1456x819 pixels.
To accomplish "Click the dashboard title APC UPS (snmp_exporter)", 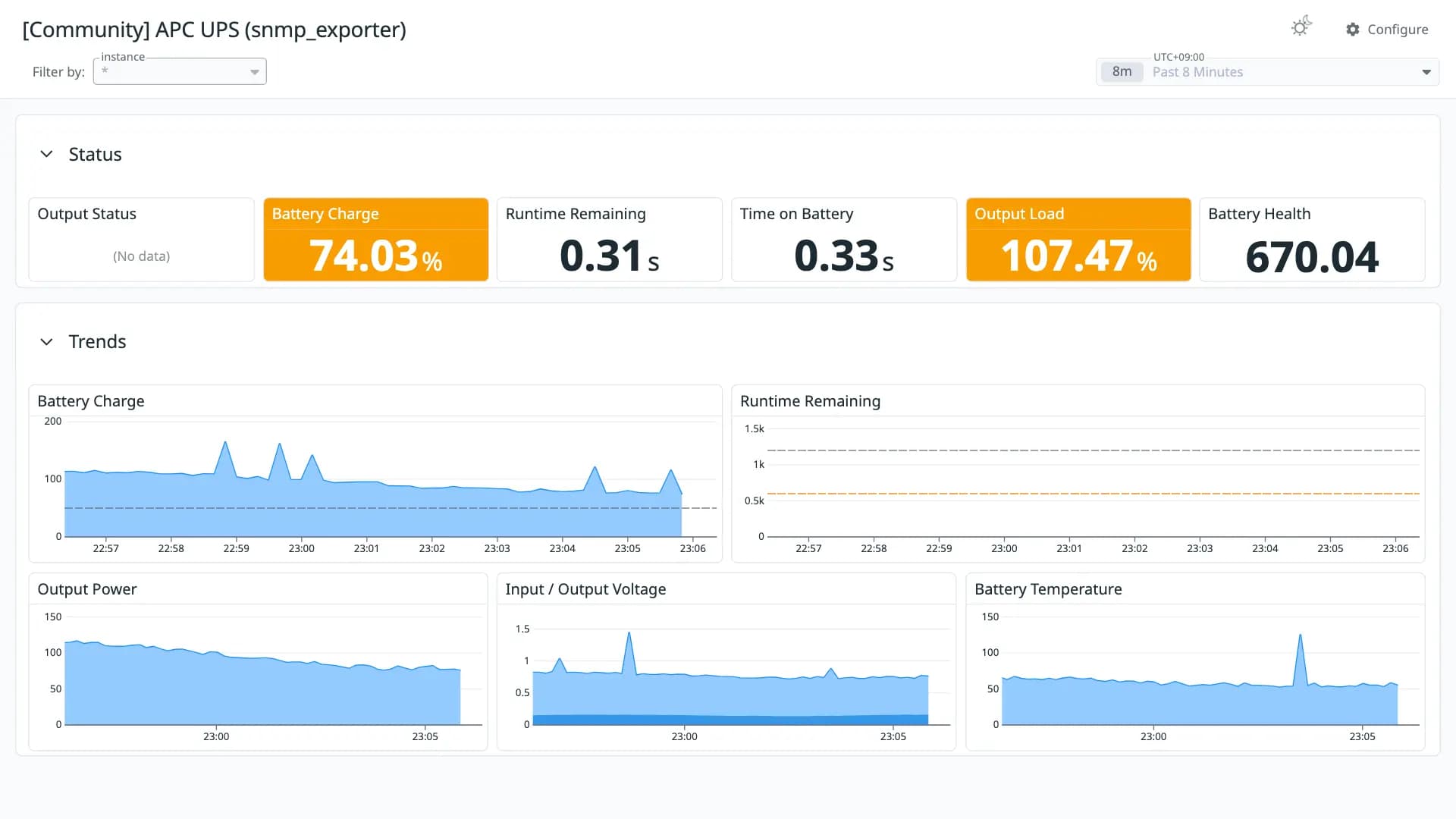I will (x=215, y=30).
